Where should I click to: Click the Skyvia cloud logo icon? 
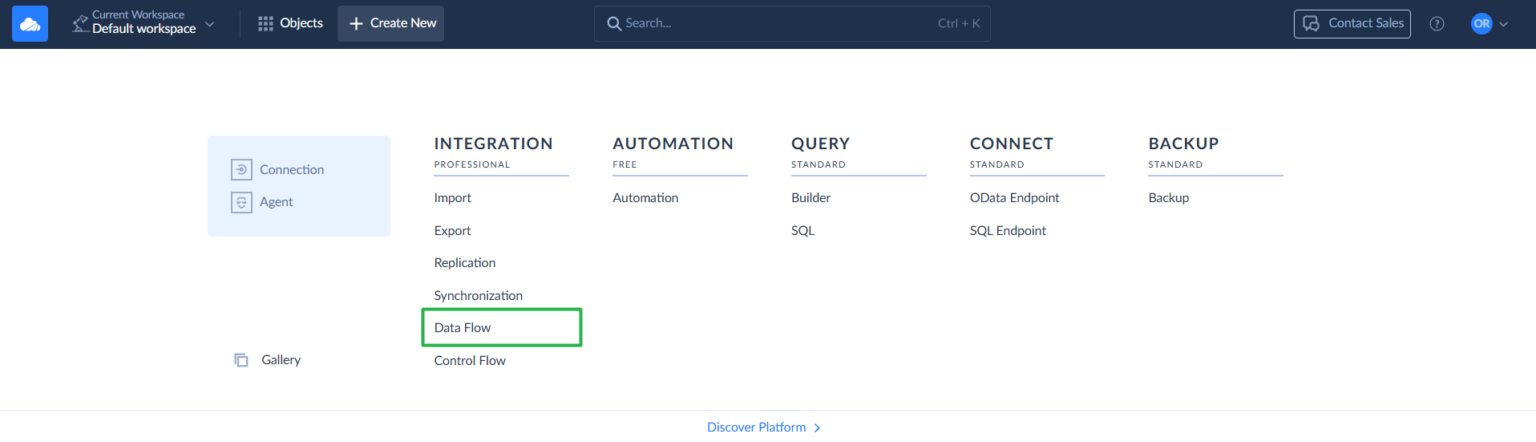pos(30,24)
